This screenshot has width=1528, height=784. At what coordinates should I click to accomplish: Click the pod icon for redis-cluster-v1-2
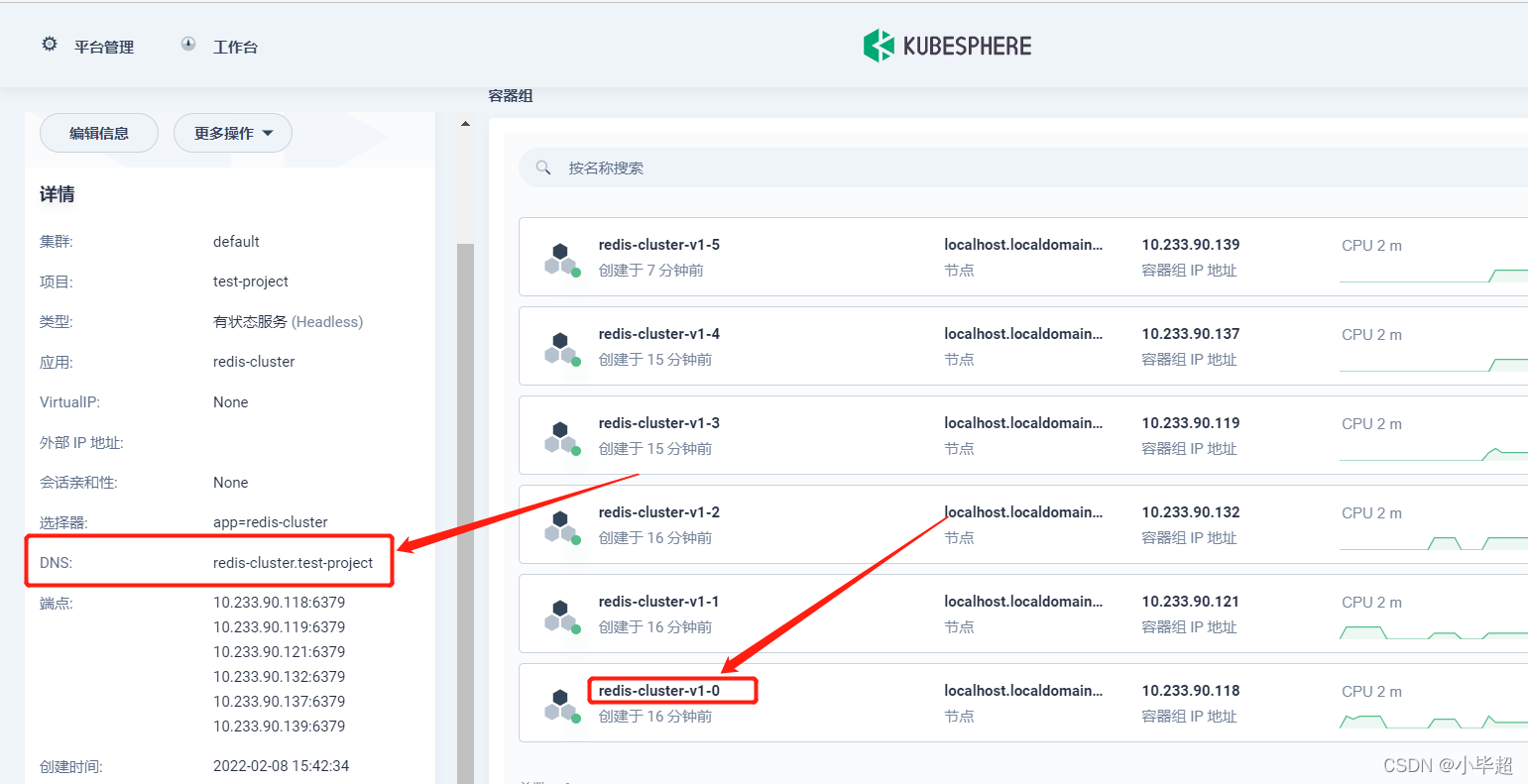pyautogui.click(x=562, y=527)
